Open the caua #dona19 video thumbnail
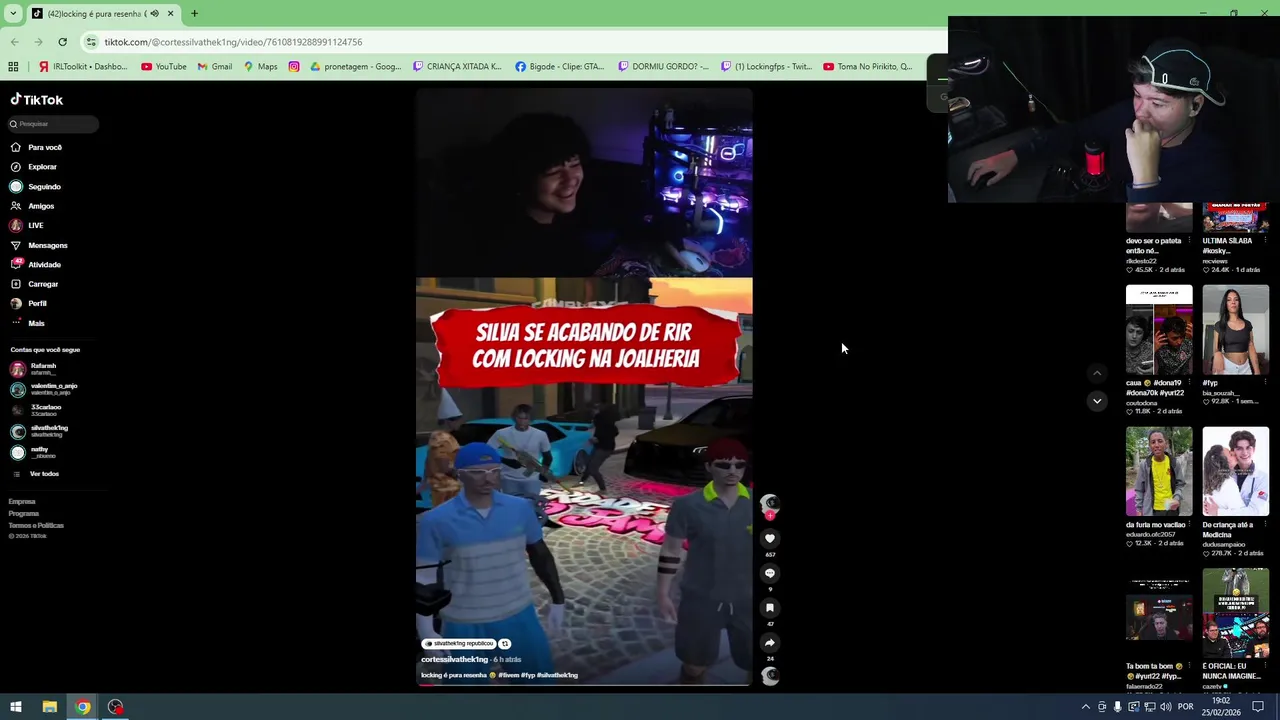 [x=1159, y=330]
